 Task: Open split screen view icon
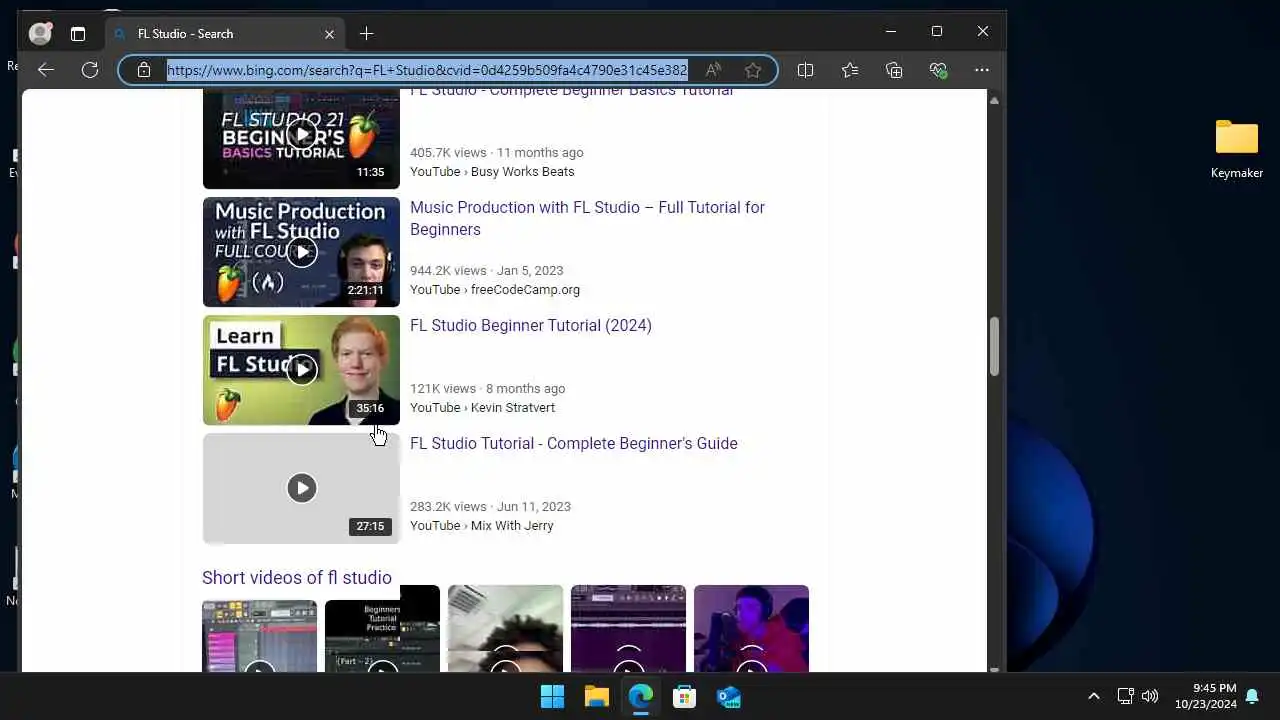click(805, 70)
